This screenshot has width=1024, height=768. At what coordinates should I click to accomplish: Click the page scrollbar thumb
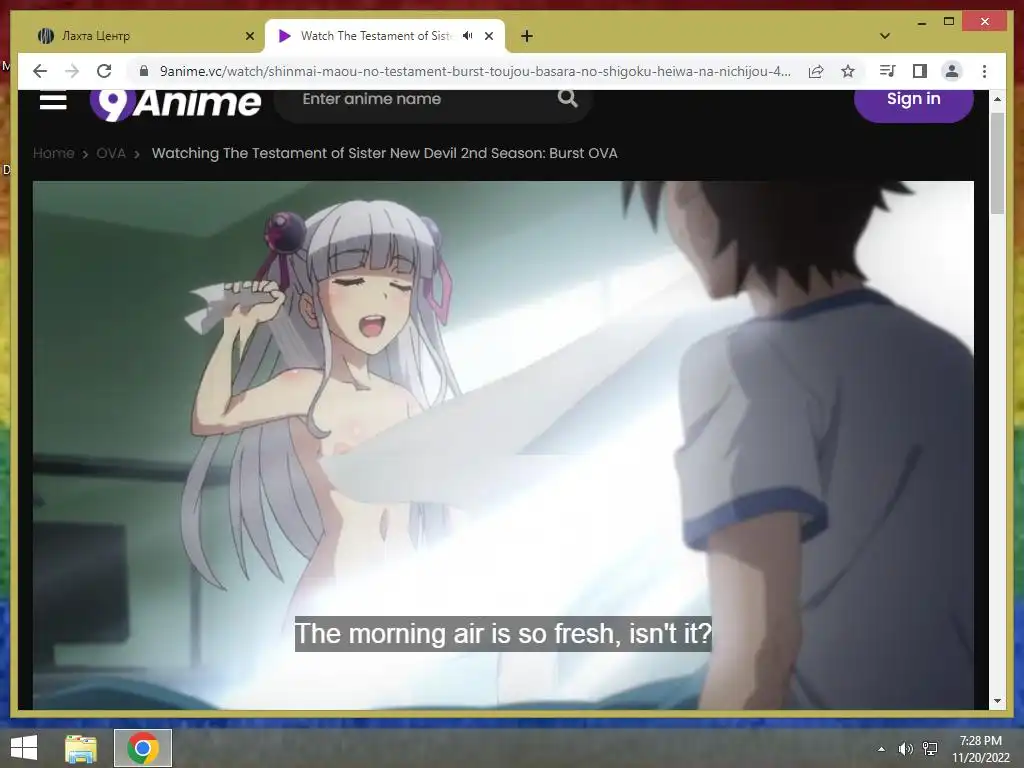[x=997, y=163]
